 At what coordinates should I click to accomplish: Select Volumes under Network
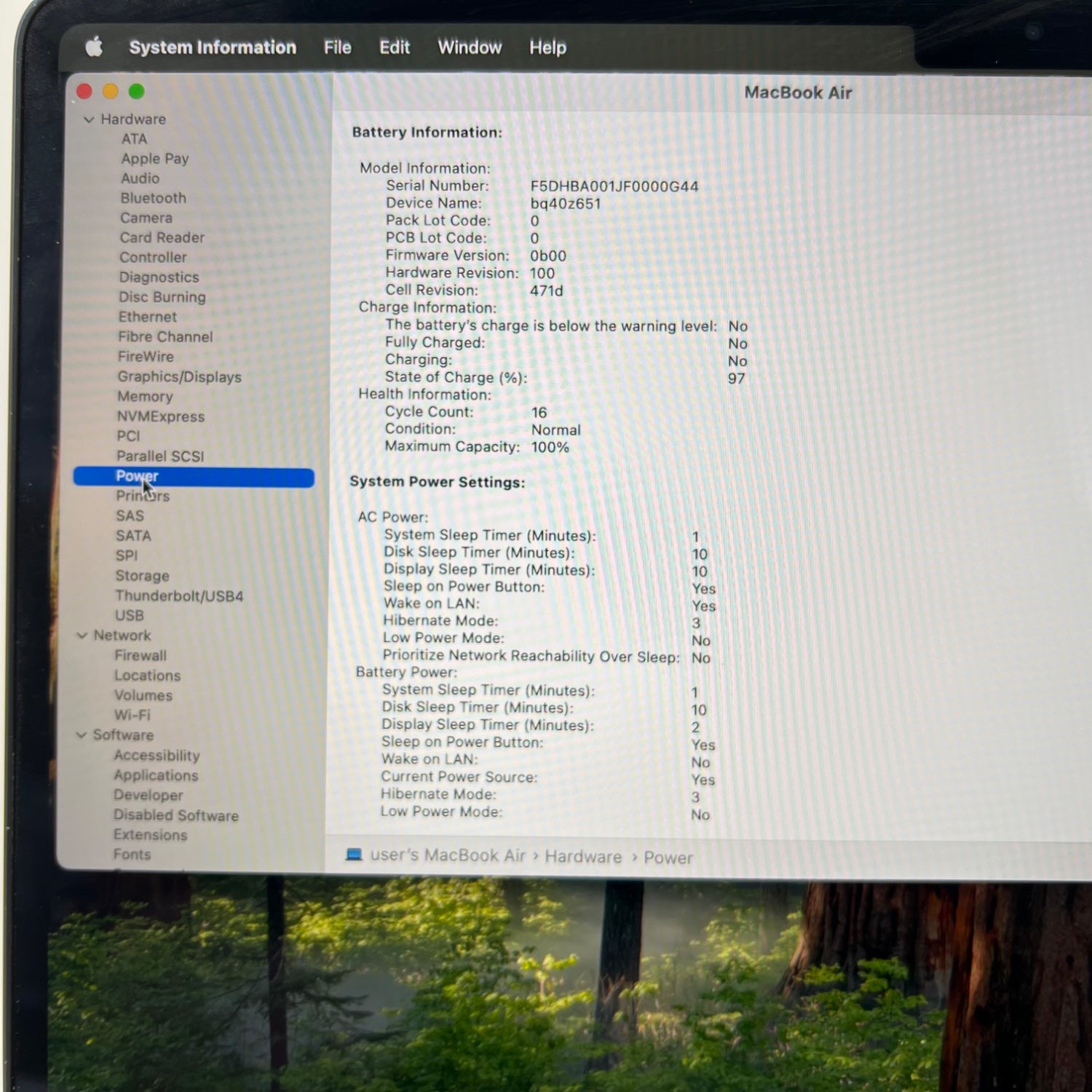[x=143, y=696]
